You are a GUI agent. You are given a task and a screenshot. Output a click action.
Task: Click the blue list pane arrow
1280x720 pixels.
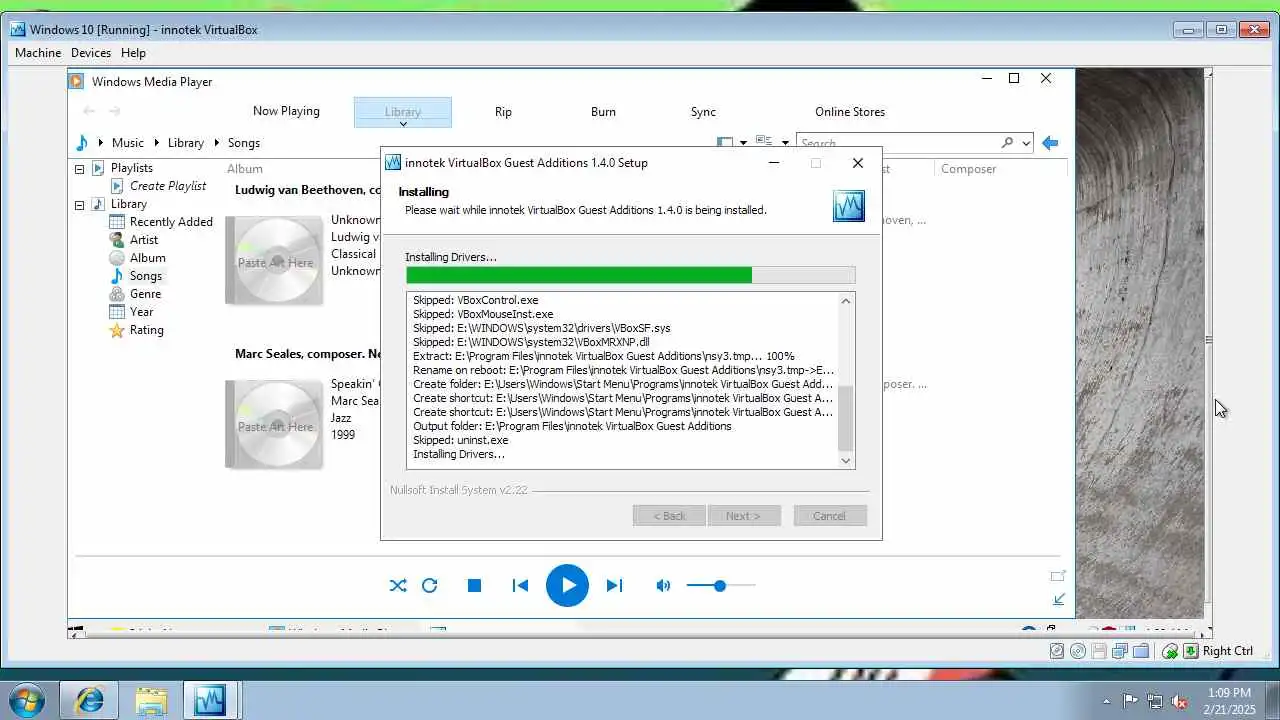click(x=1050, y=143)
